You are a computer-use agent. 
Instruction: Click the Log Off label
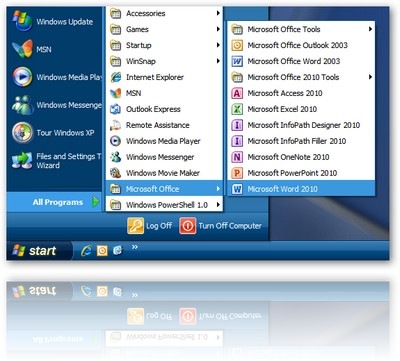(x=159, y=226)
